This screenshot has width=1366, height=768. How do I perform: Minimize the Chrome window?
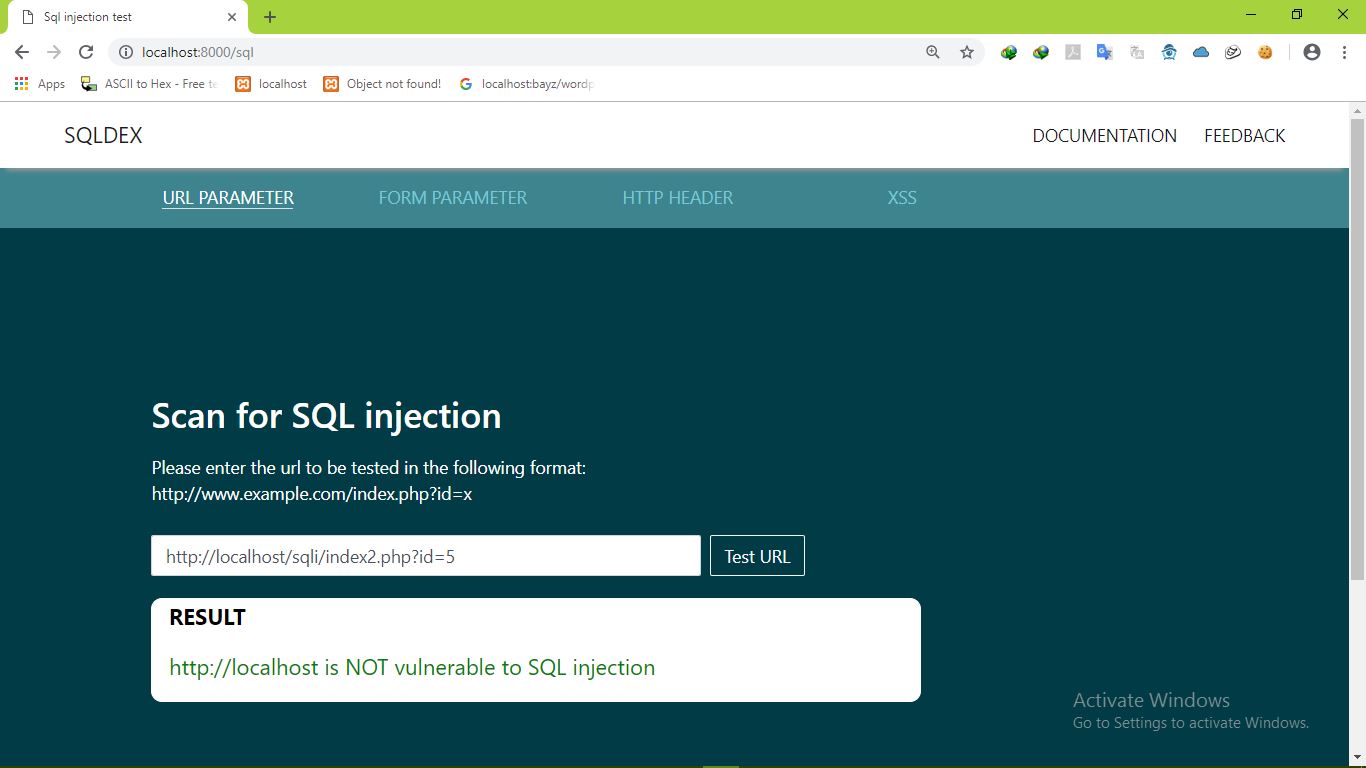pos(1251,14)
